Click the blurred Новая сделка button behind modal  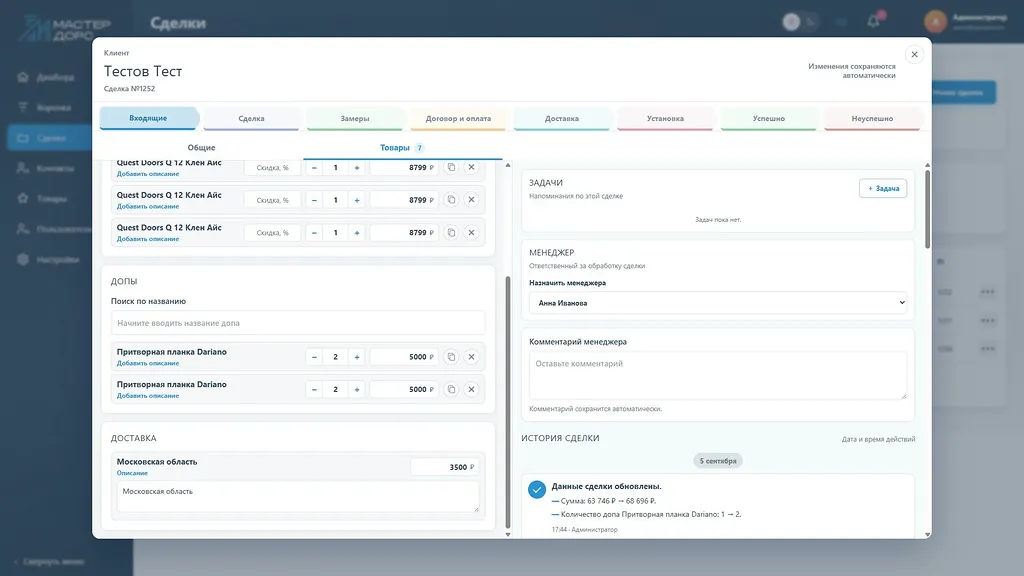pyautogui.click(x=963, y=92)
